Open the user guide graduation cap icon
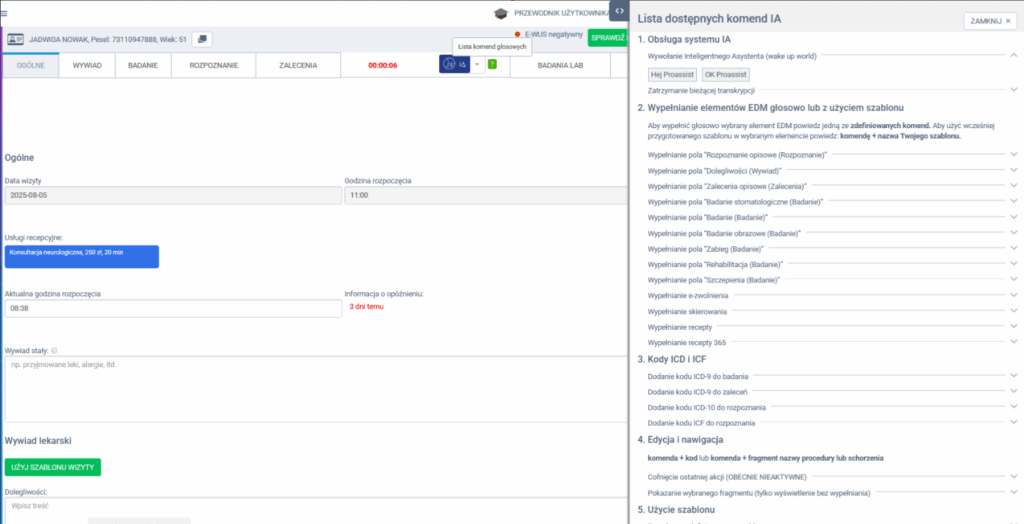 [501, 13]
